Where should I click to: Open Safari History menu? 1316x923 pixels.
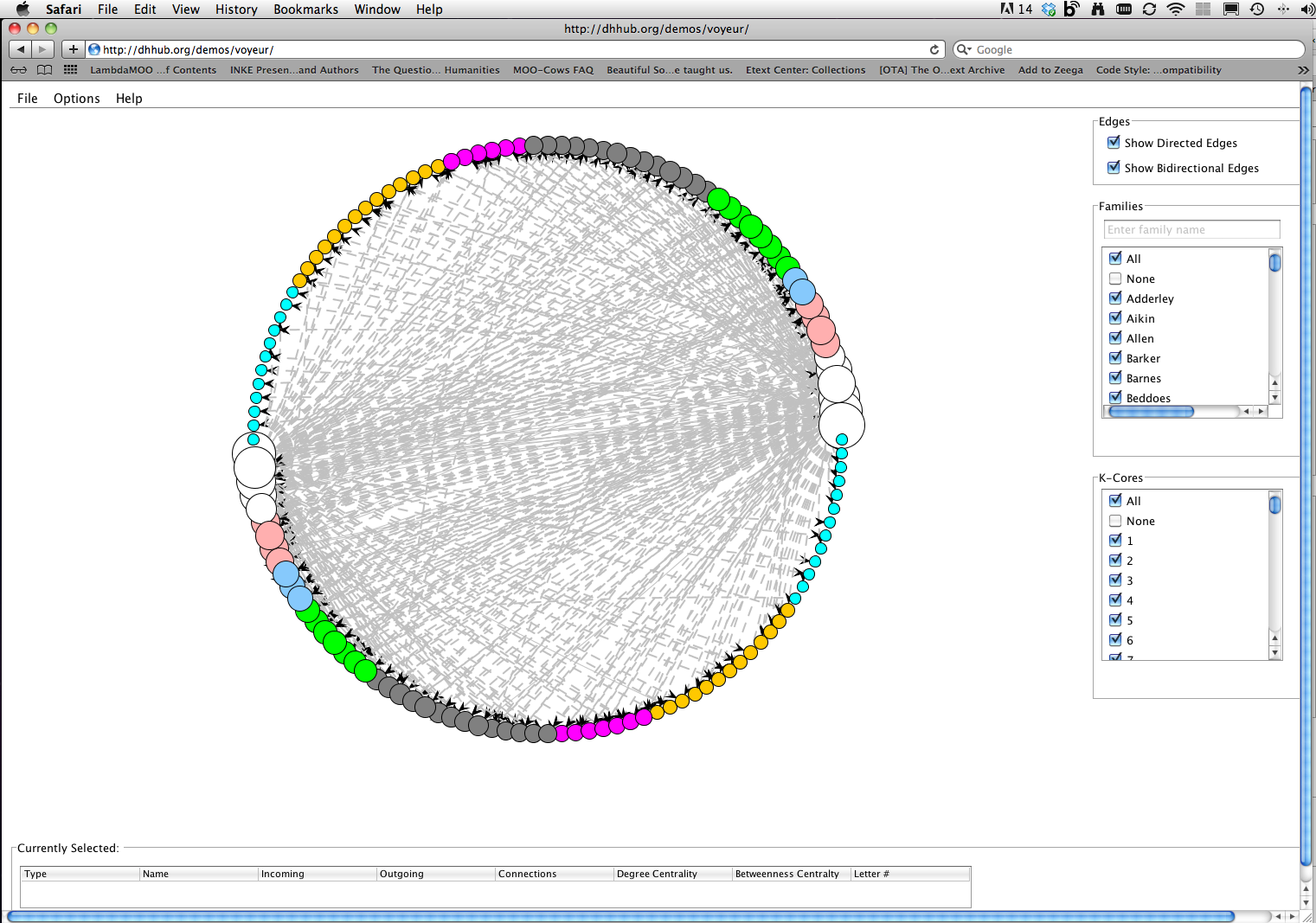[x=236, y=9]
